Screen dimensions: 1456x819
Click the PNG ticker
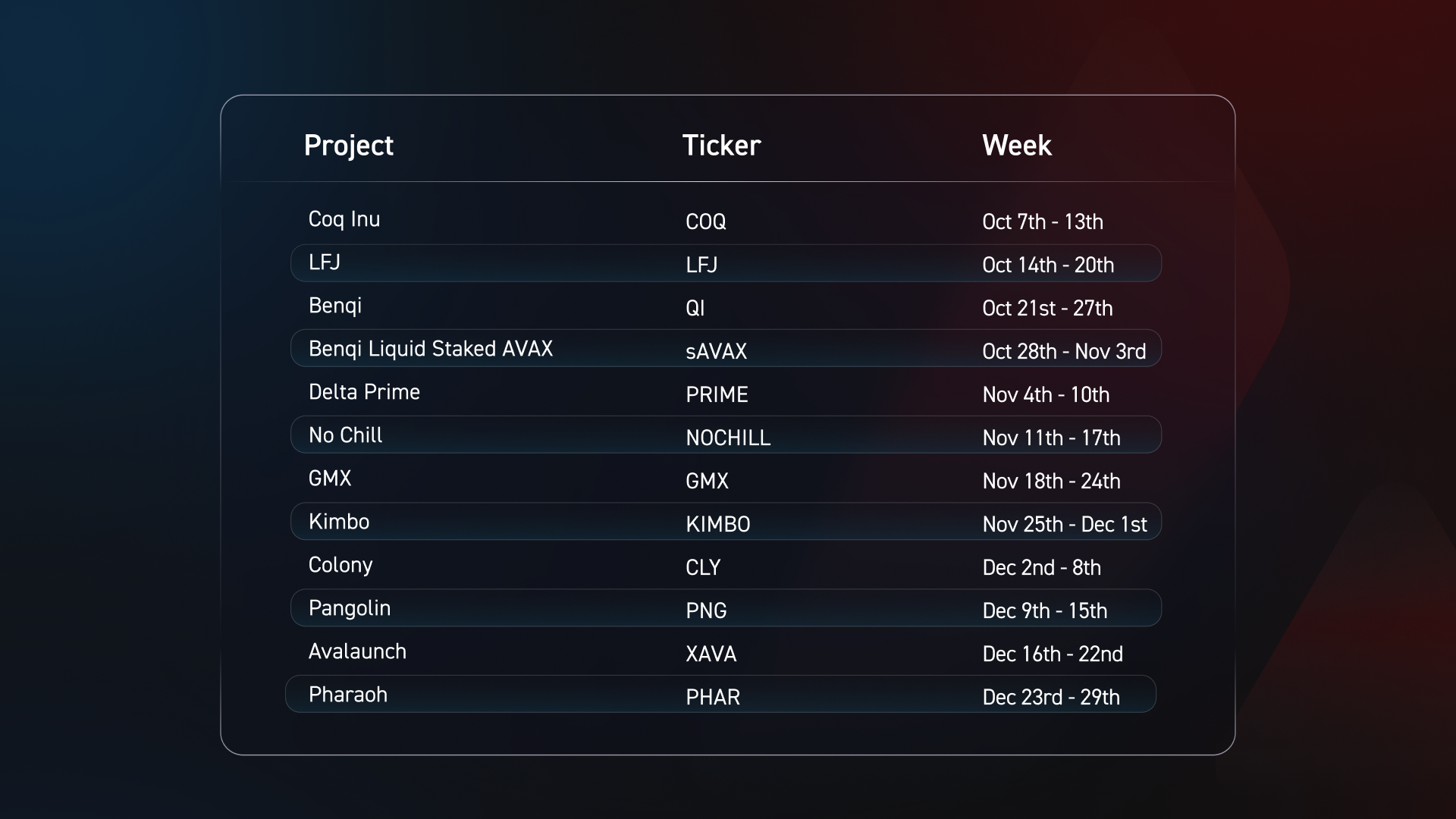(706, 610)
